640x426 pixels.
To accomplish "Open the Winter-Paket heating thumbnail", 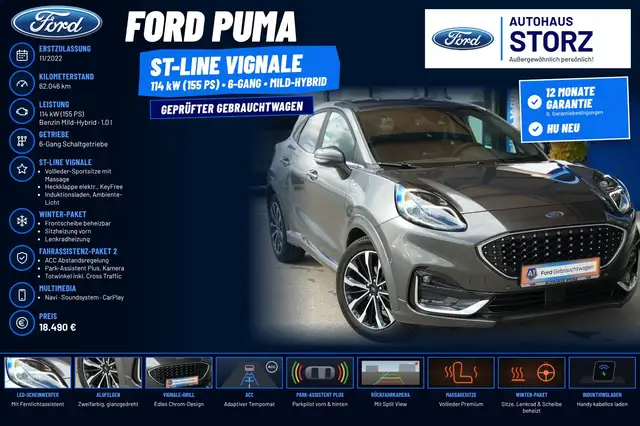I will tap(531, 373).
